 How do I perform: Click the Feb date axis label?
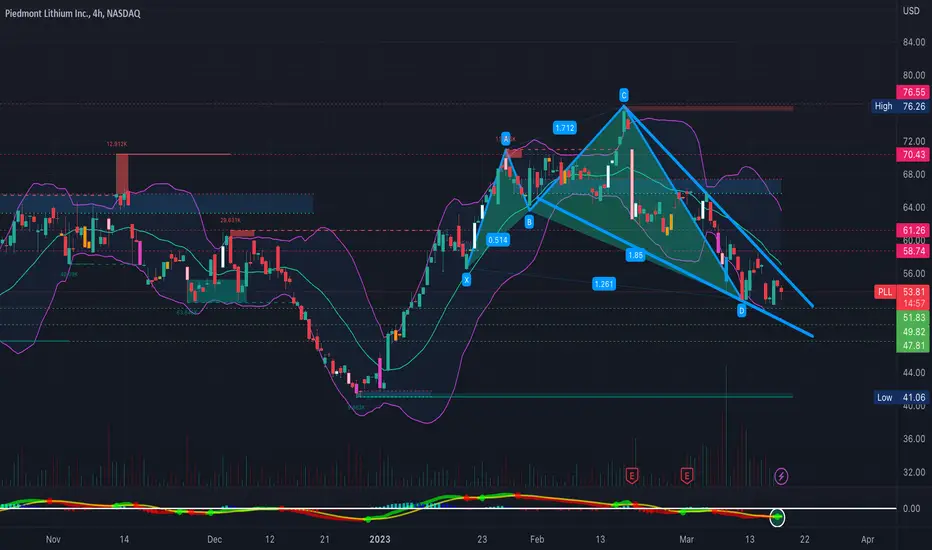[x=537, y=539]
